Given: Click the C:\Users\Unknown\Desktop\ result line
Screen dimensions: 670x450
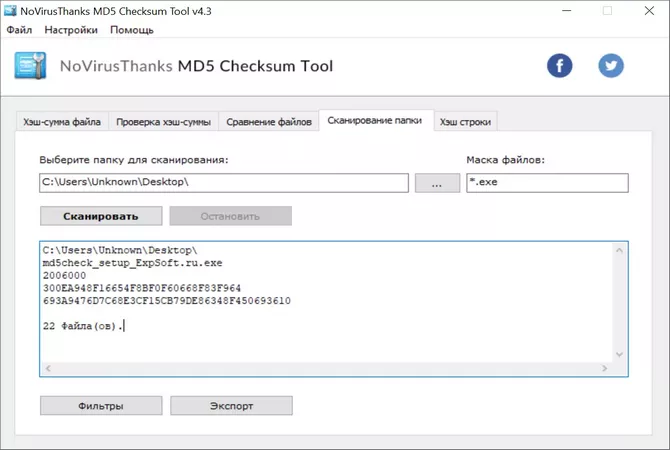Looking at the screenshot, I should point(120,250).
